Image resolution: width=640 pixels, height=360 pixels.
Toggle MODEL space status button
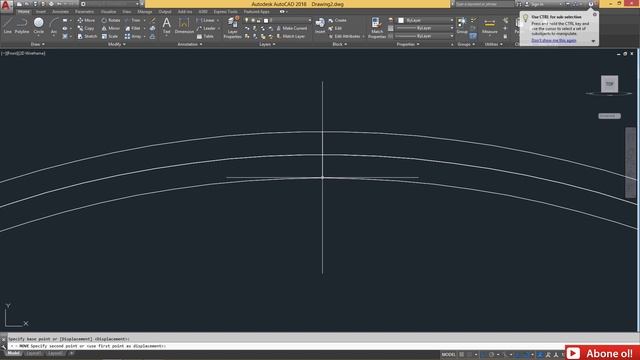[x=448, y=355]
